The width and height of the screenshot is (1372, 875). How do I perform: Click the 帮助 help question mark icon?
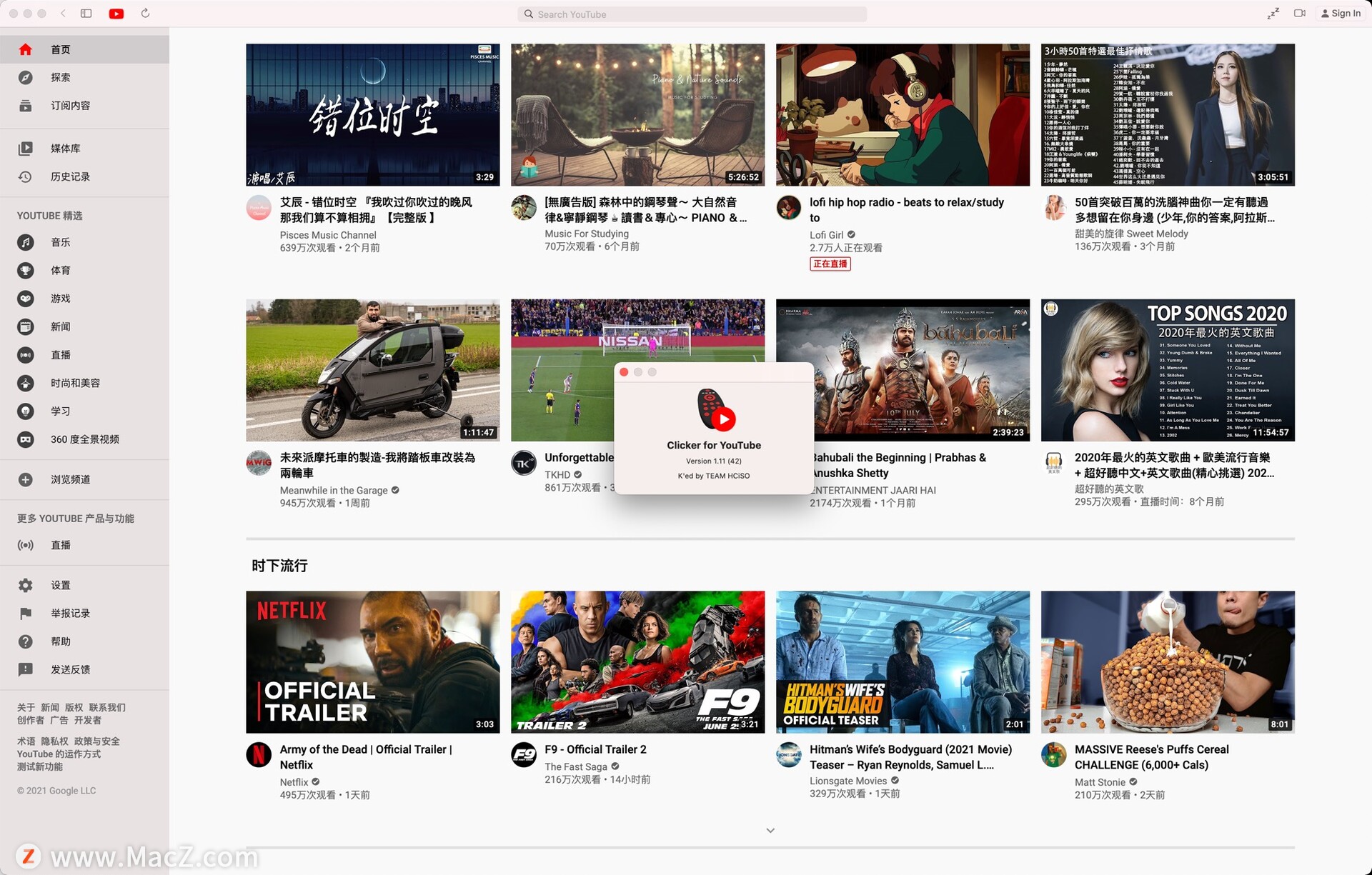(26, 641)
